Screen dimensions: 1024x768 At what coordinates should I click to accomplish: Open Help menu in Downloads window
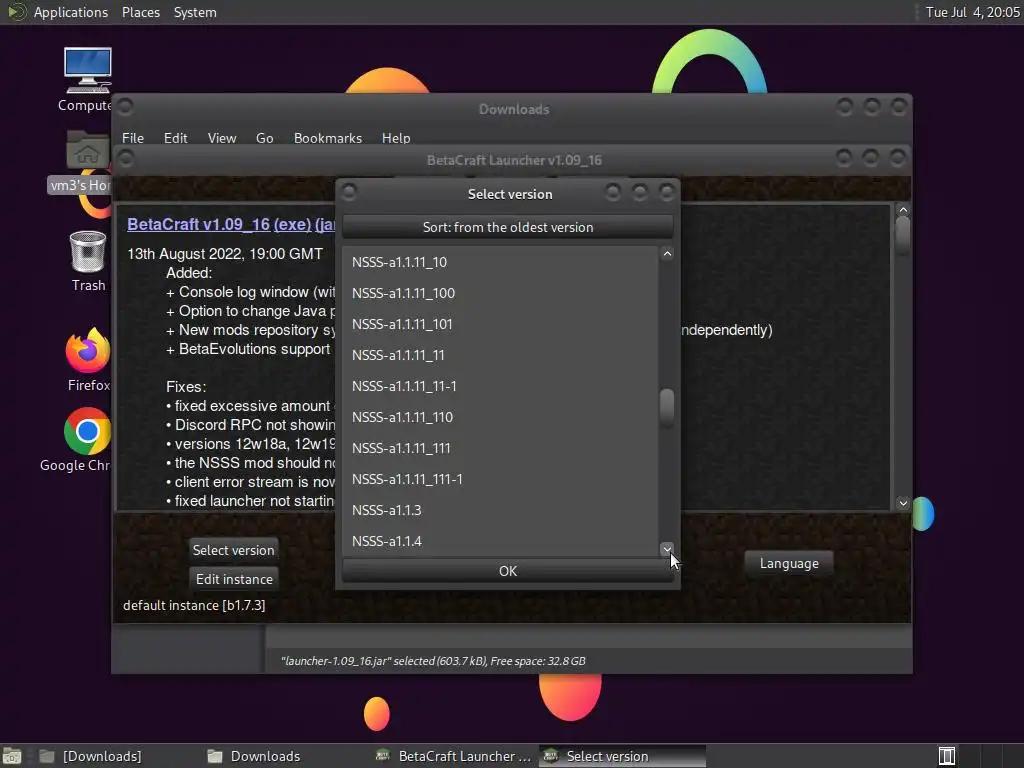click(396, 138)
